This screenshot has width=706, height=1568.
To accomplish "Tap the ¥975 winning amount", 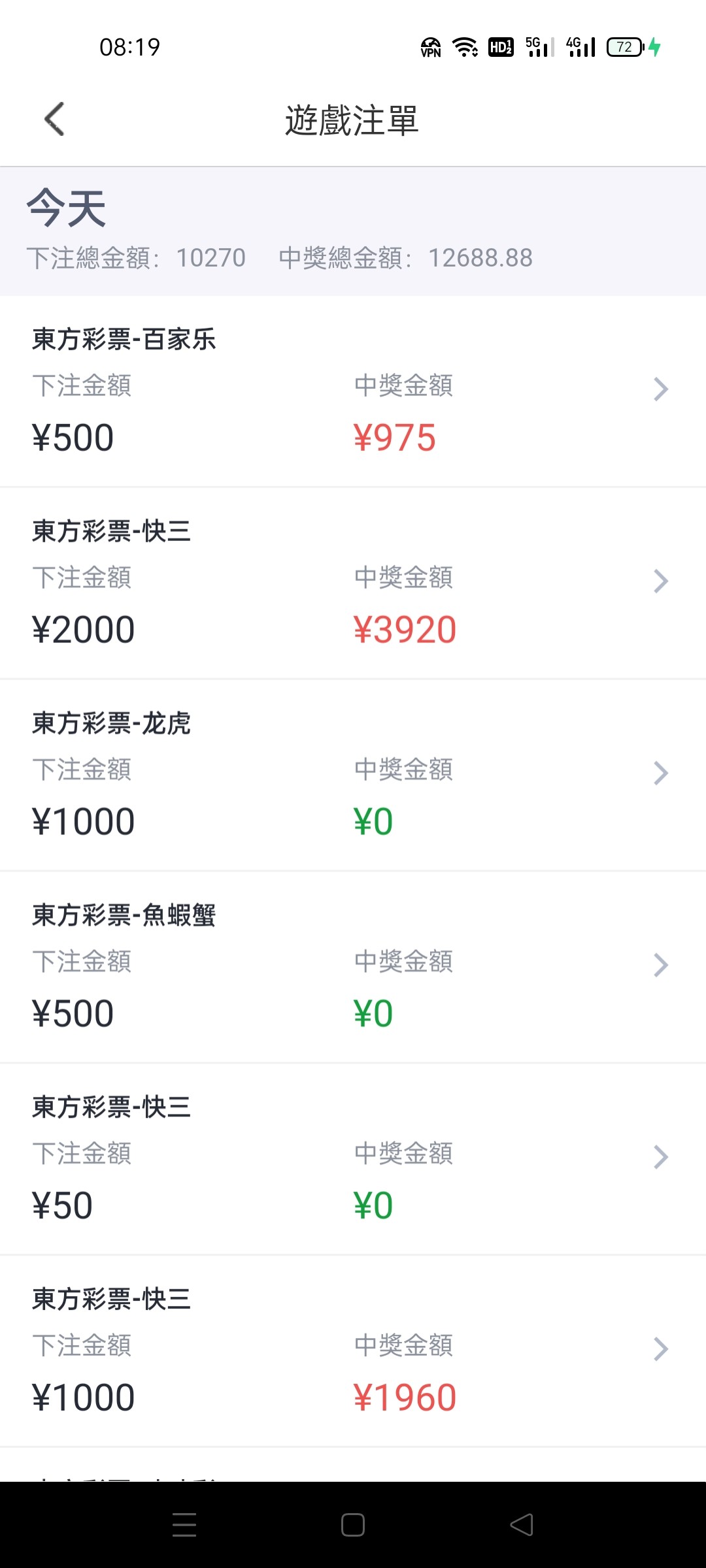I will click(394, 438).
